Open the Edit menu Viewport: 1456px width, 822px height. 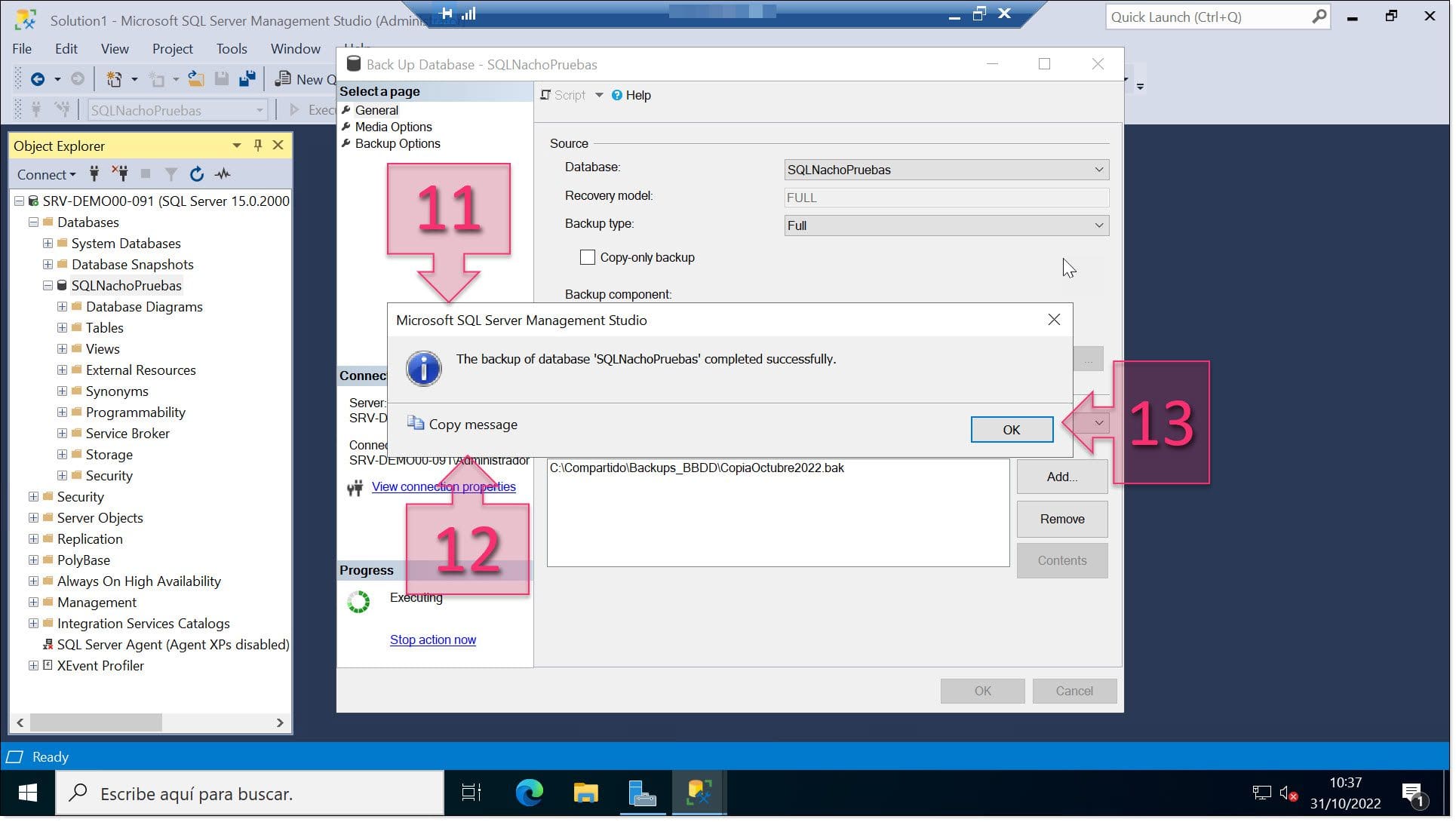[x=66, y=49]
